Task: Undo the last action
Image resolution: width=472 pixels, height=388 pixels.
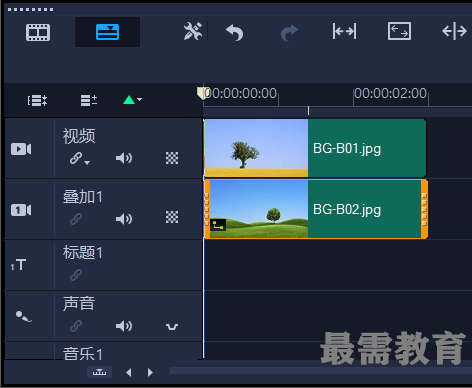Action: pyautogui.click(x=234, y=32)
